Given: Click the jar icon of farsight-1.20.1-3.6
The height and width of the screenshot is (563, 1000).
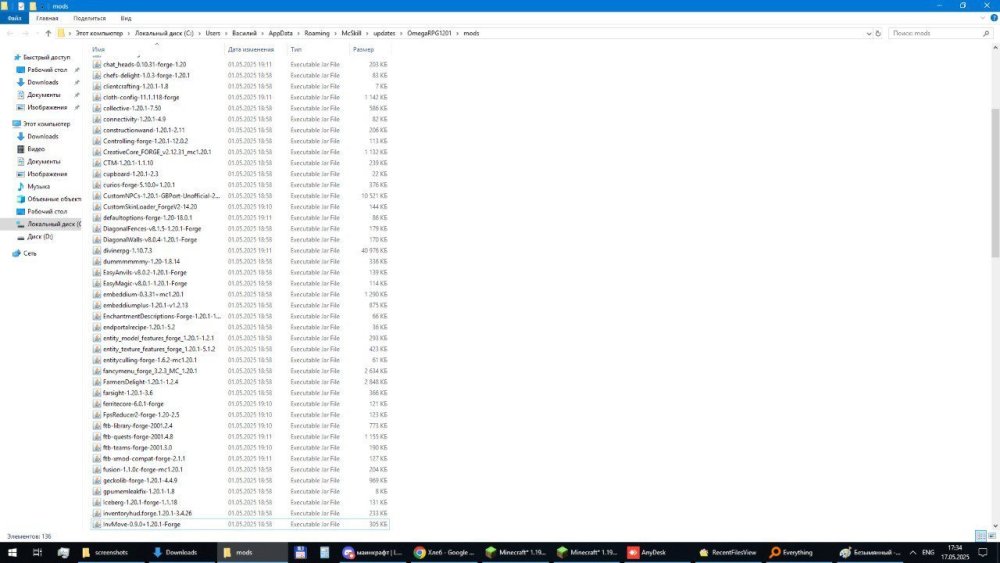Looking at the screenshot, I should [97, 393].
